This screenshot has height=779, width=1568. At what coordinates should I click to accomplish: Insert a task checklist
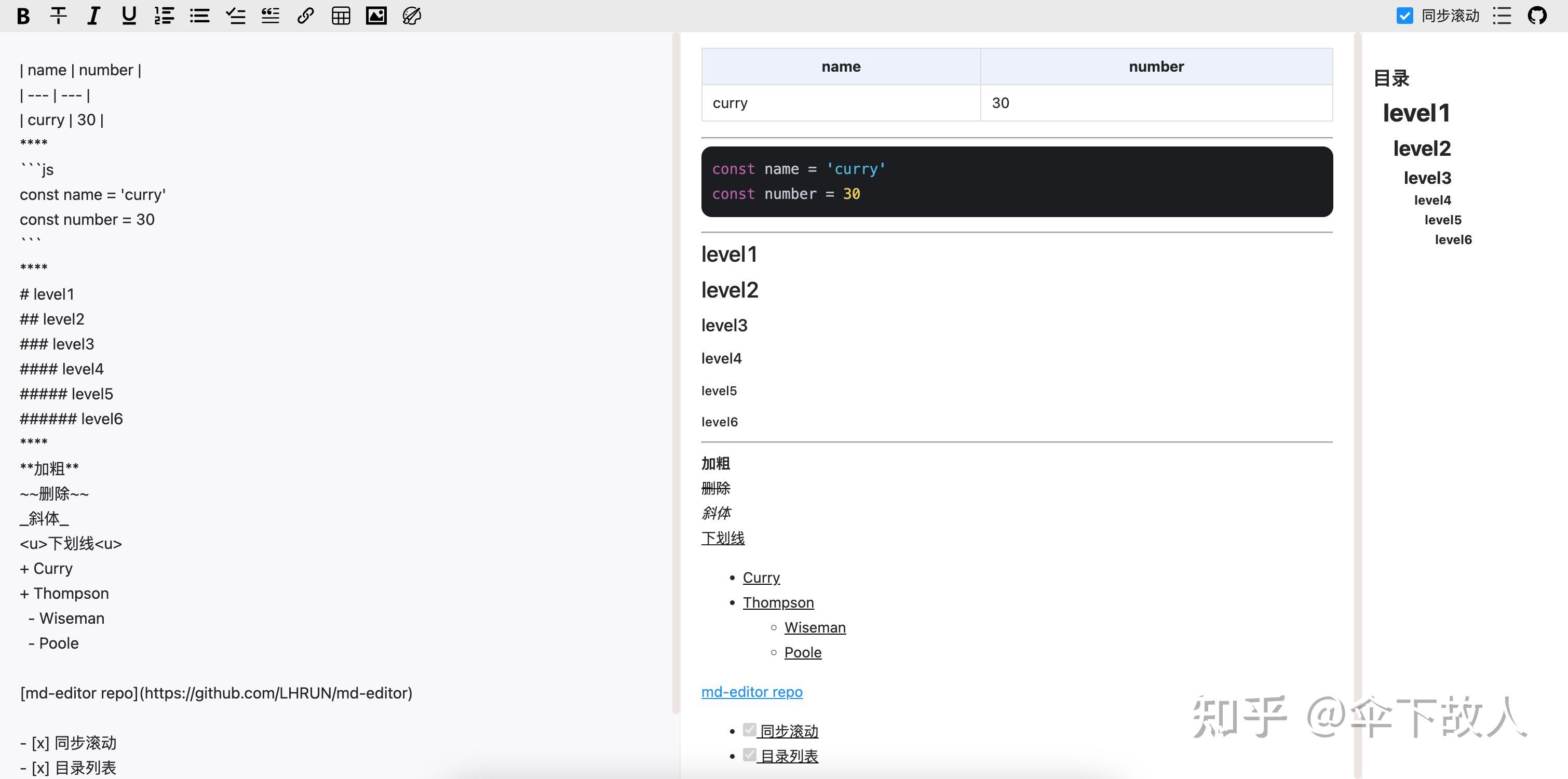pyautogui.click(x=235, y=16)
